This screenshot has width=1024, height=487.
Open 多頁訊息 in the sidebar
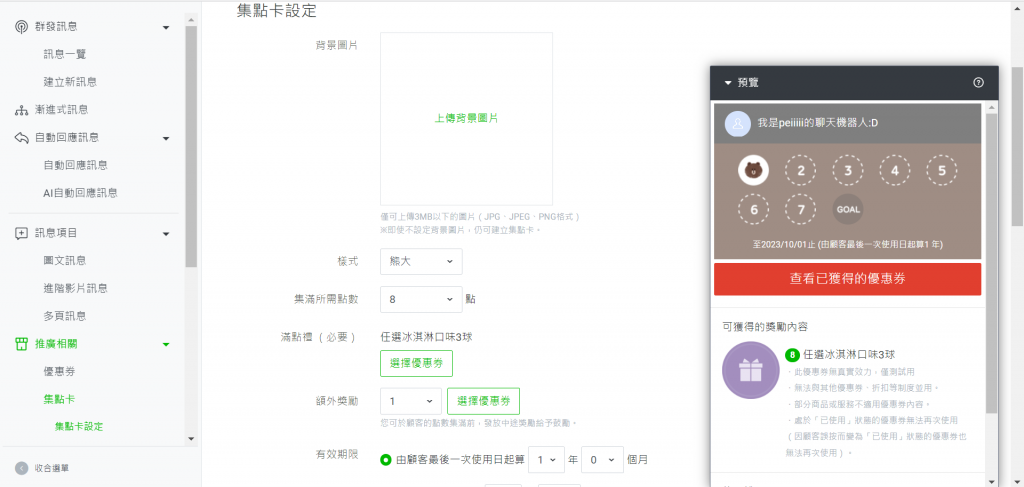[x=65, y=316]
